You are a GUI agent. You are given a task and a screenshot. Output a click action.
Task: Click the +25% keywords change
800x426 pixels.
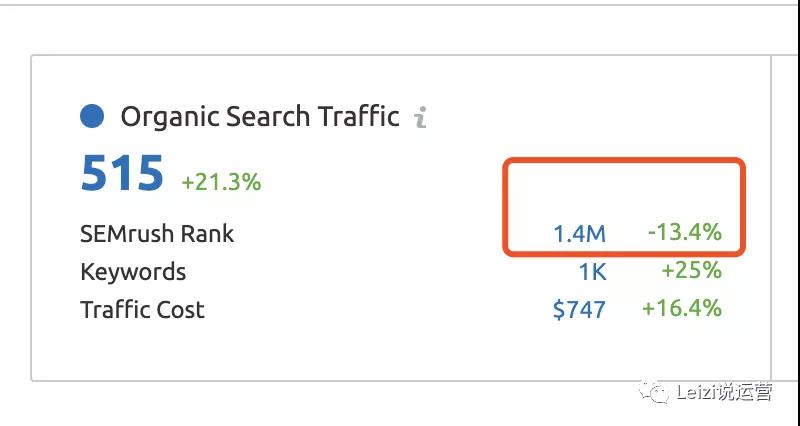[x=692, y=270]
